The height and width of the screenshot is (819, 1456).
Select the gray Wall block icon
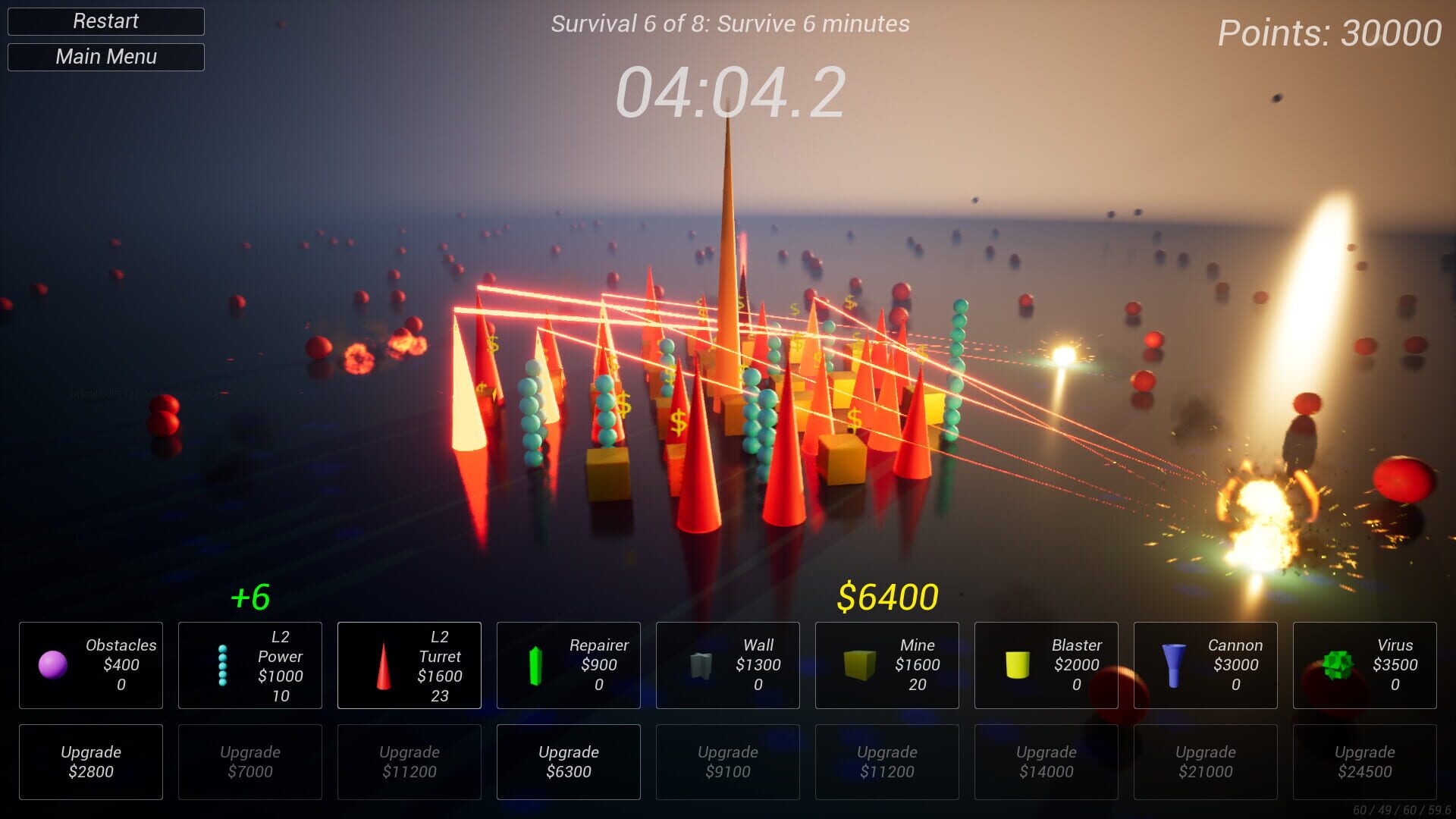(701, 665)
